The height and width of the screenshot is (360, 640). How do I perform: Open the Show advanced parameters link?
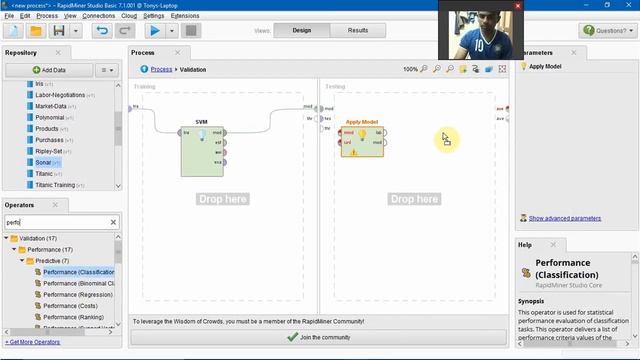(x=565, y=218)
